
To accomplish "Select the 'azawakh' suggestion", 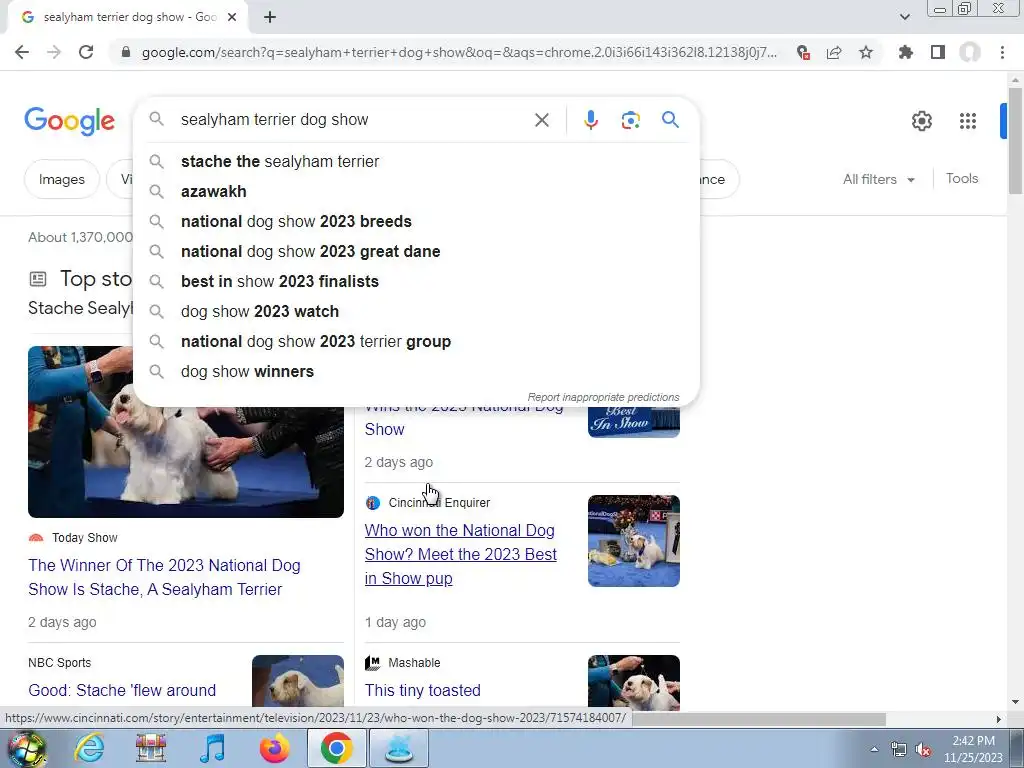I will (415, 191).
